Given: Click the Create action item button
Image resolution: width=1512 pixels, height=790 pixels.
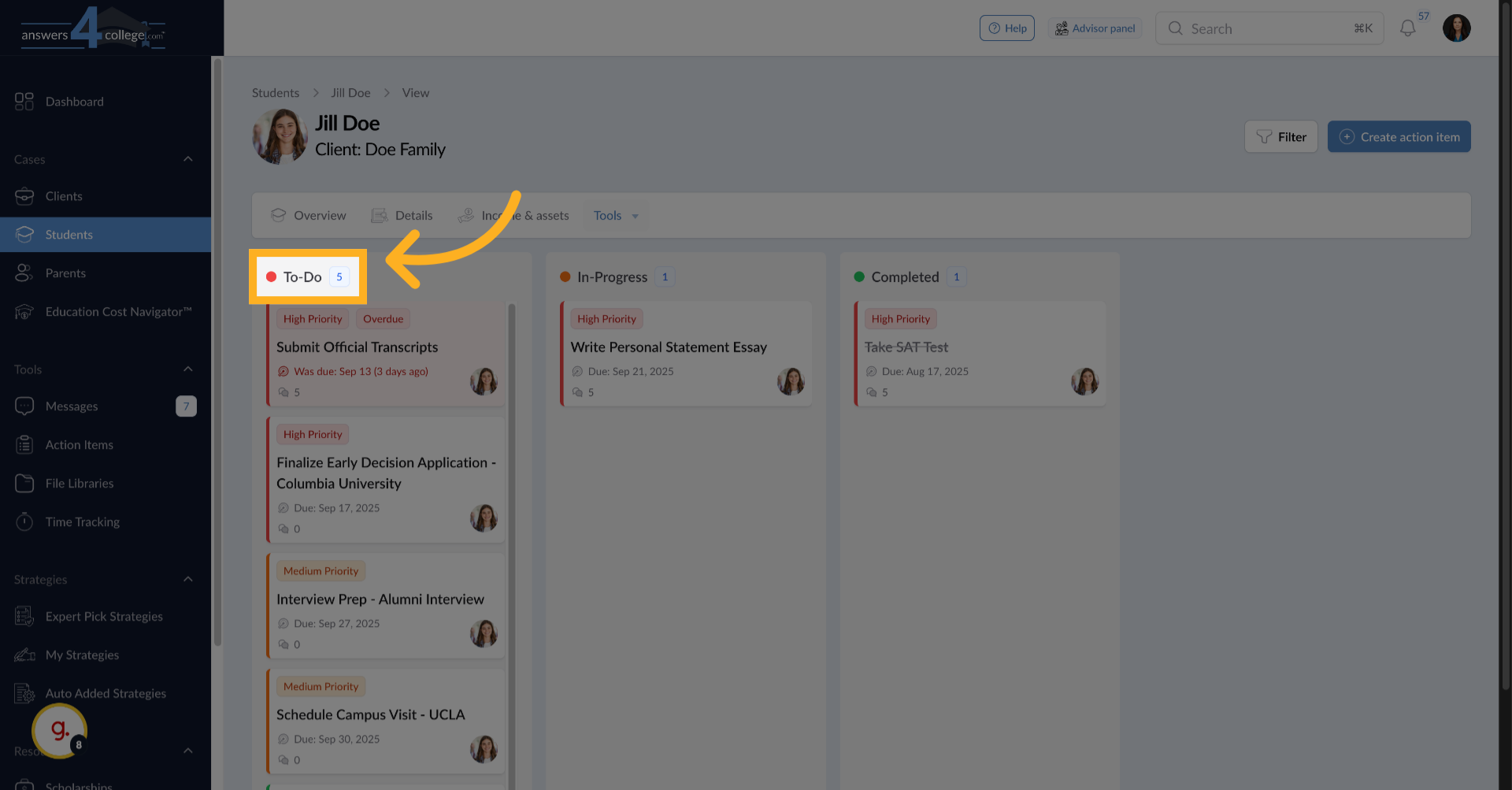Looking at the screenshot, I should click(x=1399, y=136).
